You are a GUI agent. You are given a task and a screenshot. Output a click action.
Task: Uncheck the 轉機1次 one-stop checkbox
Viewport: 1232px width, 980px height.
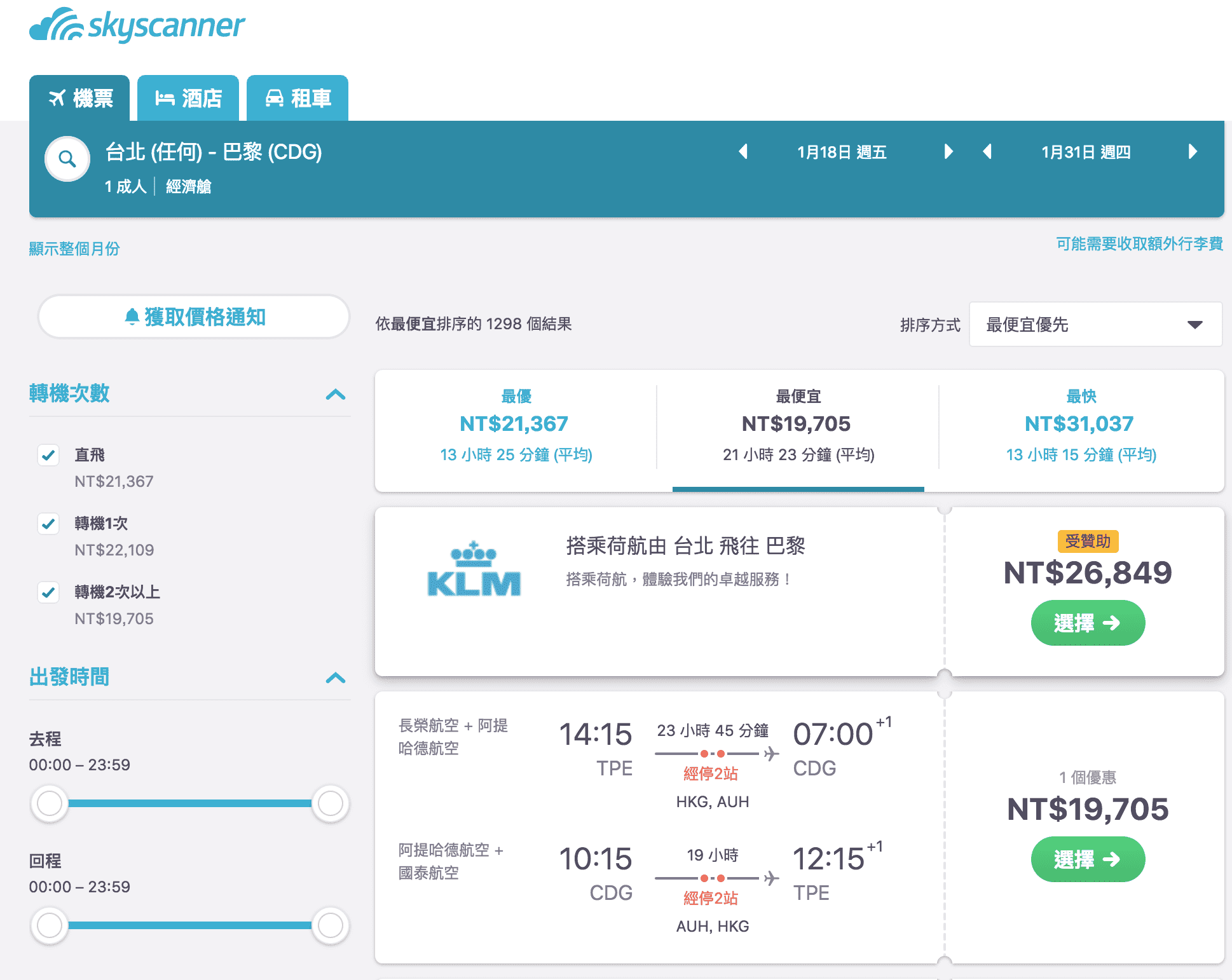coord(48,524)
